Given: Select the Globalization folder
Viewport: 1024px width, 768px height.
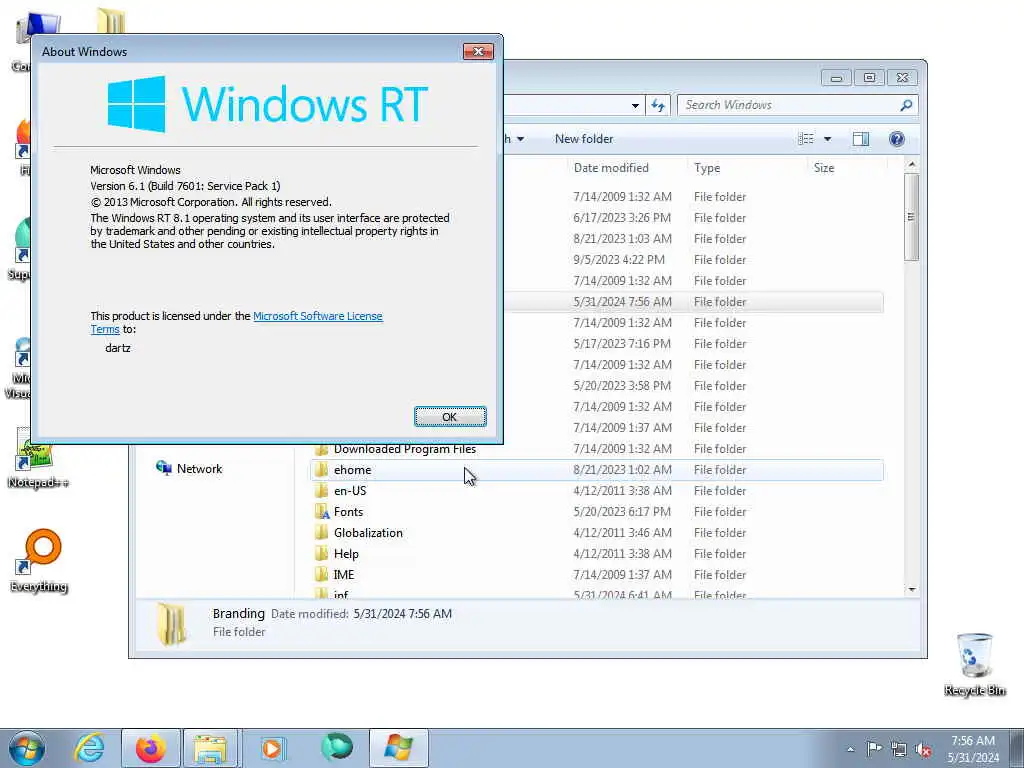Looking at the screenshot, I should pyautogui.click(x=597, y=532).
